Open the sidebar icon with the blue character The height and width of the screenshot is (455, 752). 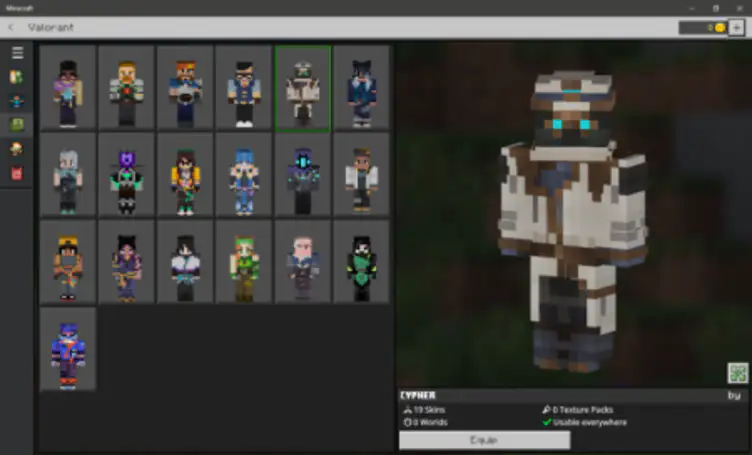coord(17,101)
